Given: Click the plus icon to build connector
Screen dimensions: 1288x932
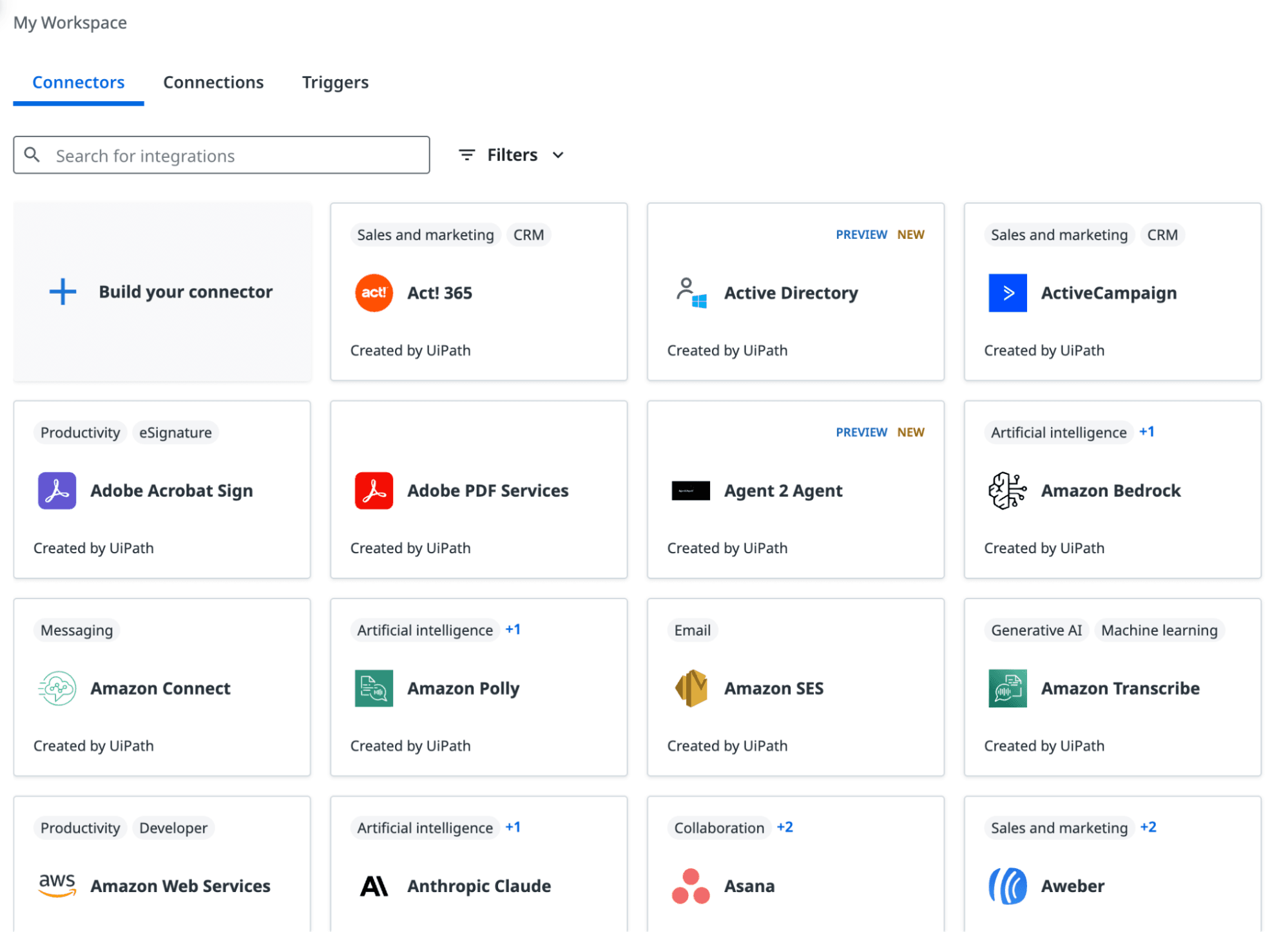Looking at the screenshot, I should [x=62, y=292].
